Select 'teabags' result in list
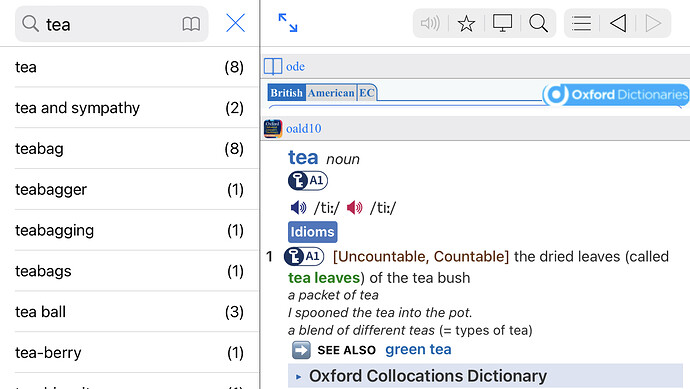690x389 pixels. 129,271
